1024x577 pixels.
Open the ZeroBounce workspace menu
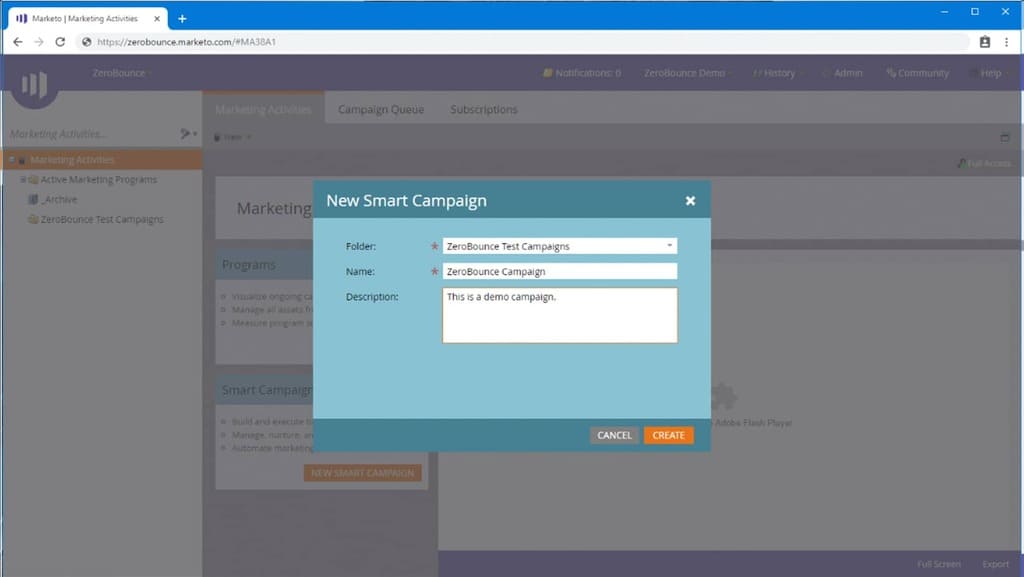121,73
